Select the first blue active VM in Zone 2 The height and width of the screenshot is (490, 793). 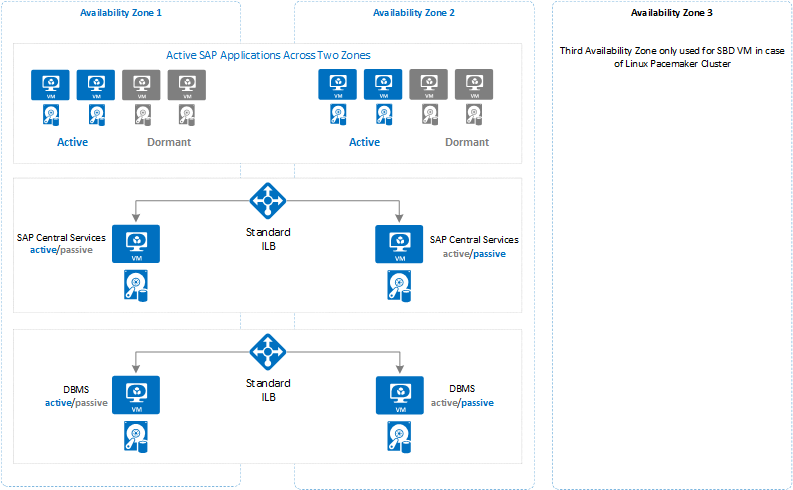[x=337, y=84]
